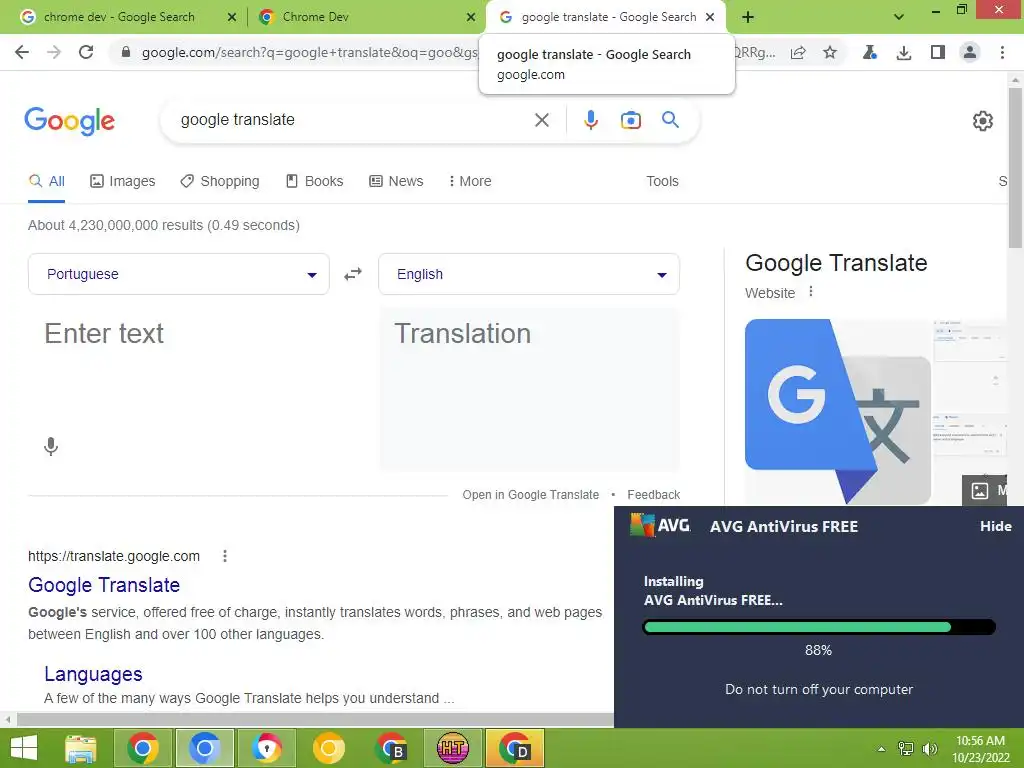Click the volume speaker tray icon

930,749
